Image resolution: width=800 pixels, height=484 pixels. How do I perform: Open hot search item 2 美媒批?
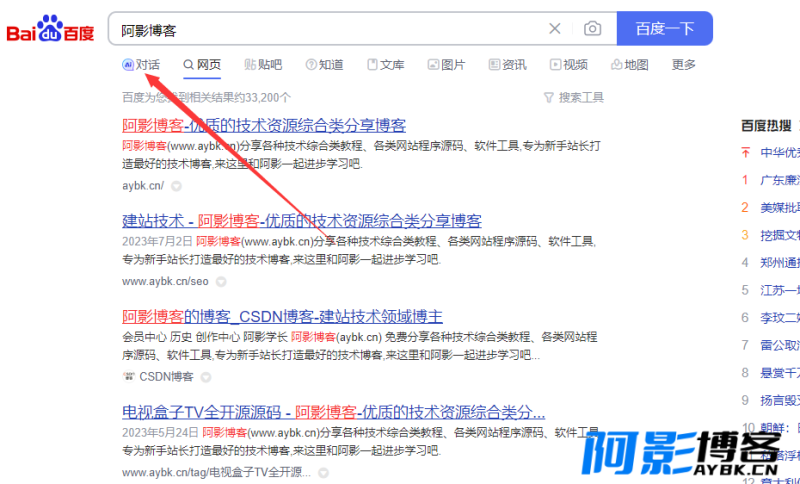tap(780, 208)
